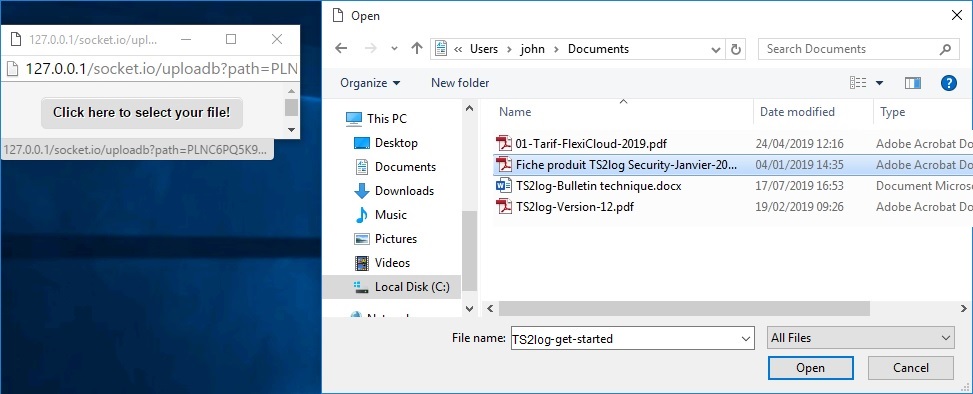Click navigation pane scroll down arrow
973x394 pixels.
[469, 308]
